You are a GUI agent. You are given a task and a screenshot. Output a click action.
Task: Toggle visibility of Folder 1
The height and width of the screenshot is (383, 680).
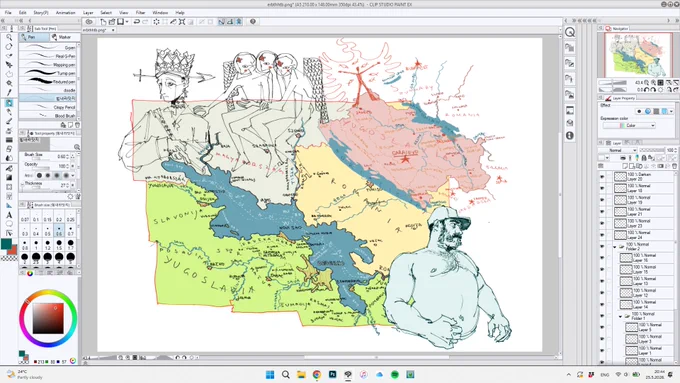tap(602, 316)
